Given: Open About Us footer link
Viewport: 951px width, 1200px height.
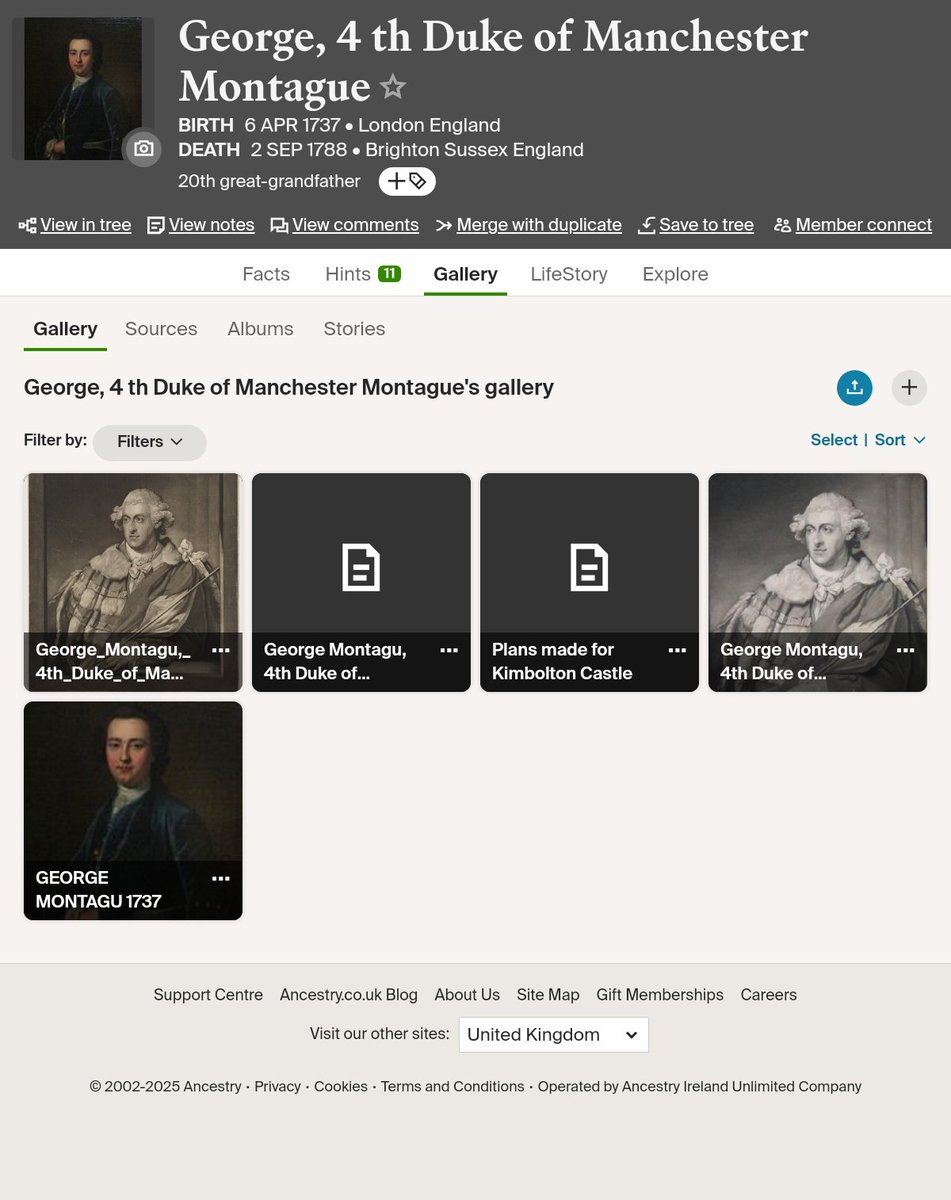Looking at the screenshot, I should click(467, 995).
